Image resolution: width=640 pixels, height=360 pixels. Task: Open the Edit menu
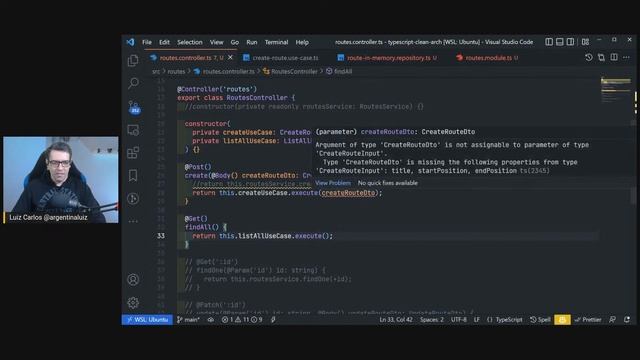point(164,42)
